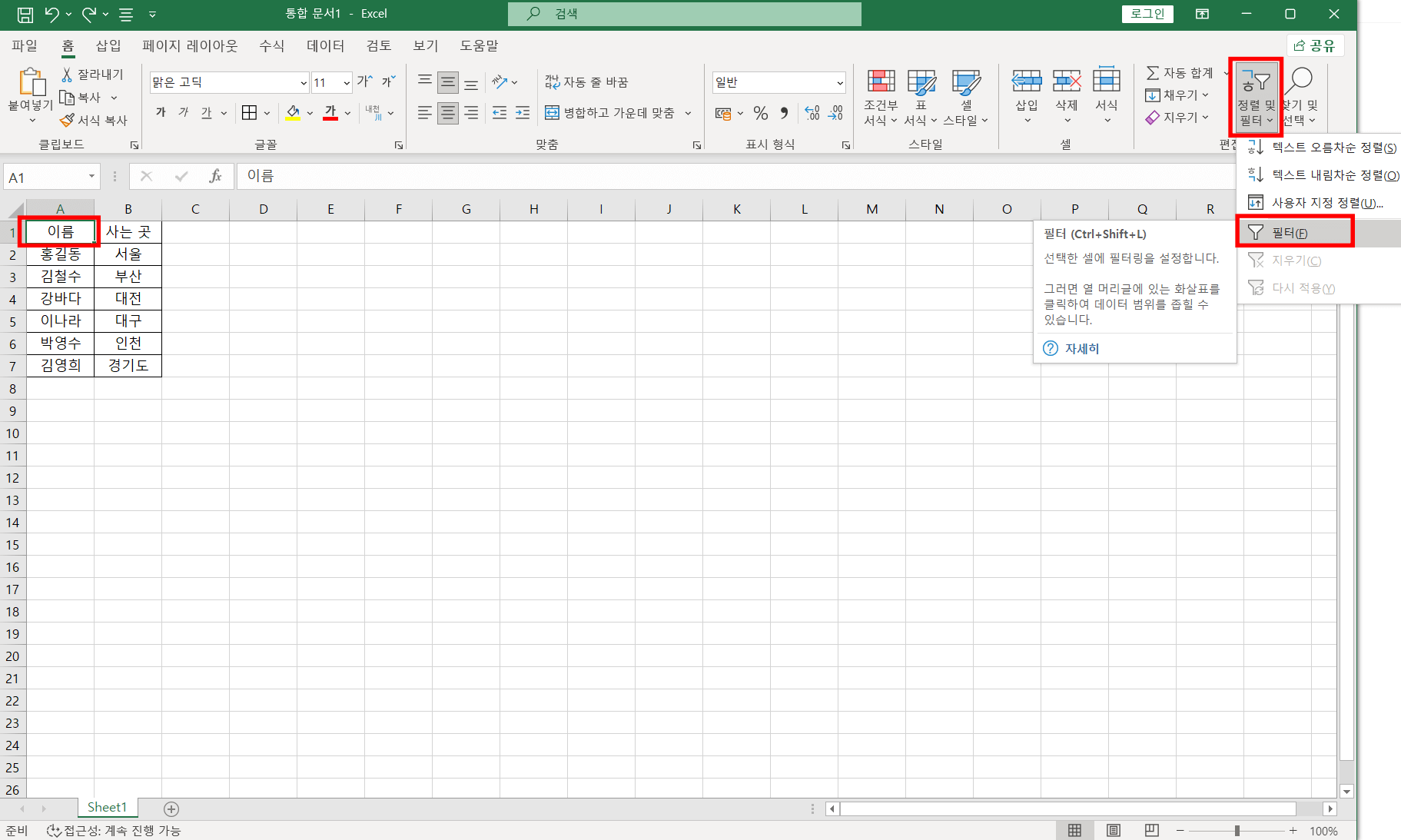Click the Login (로그인) button
The image size is (1401, 840).
click(x=1147, y=14)
